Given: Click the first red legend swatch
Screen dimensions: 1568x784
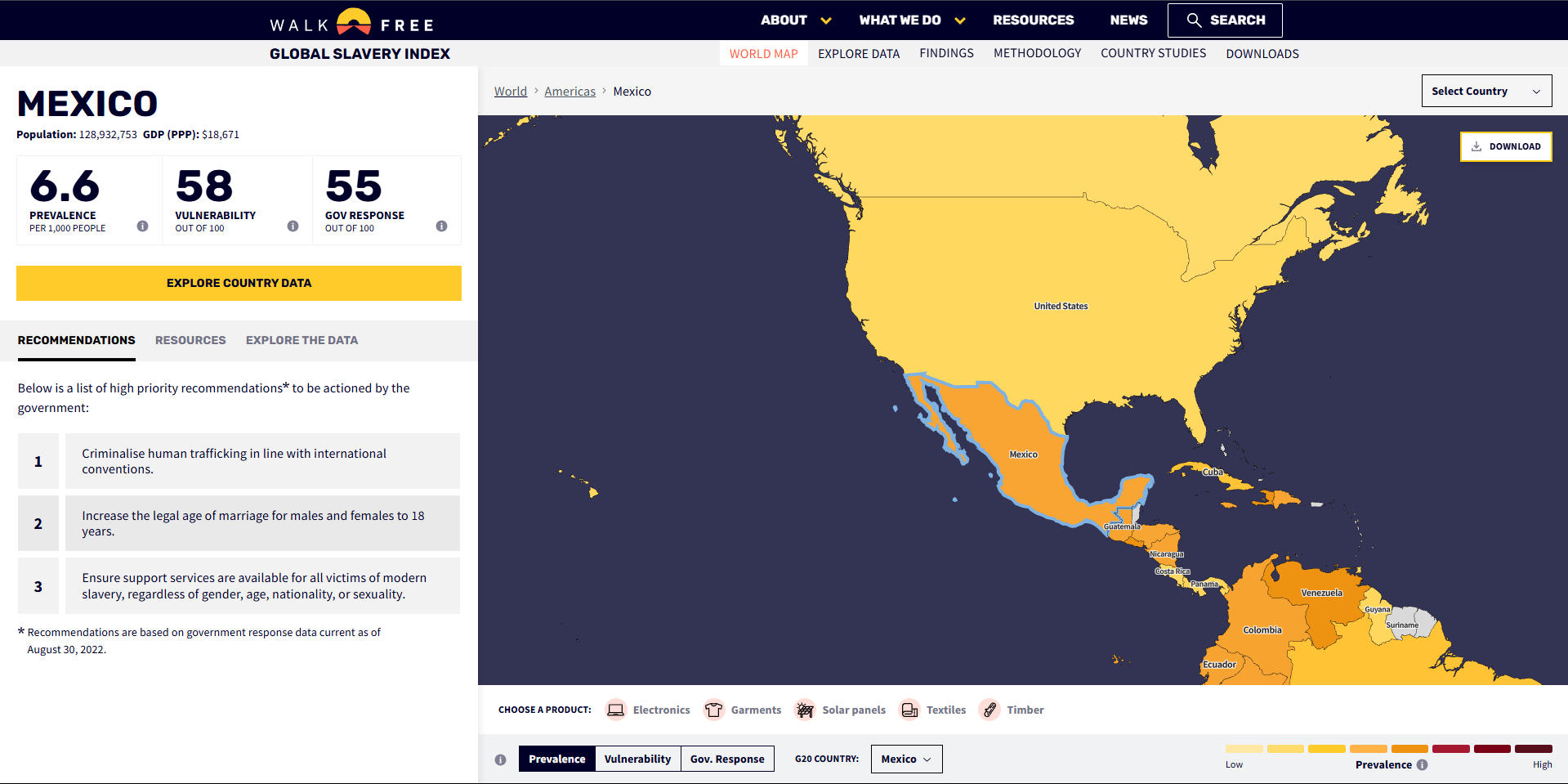Looking at the screenshot, I should pyautogui.click(x=1451, y=749).
